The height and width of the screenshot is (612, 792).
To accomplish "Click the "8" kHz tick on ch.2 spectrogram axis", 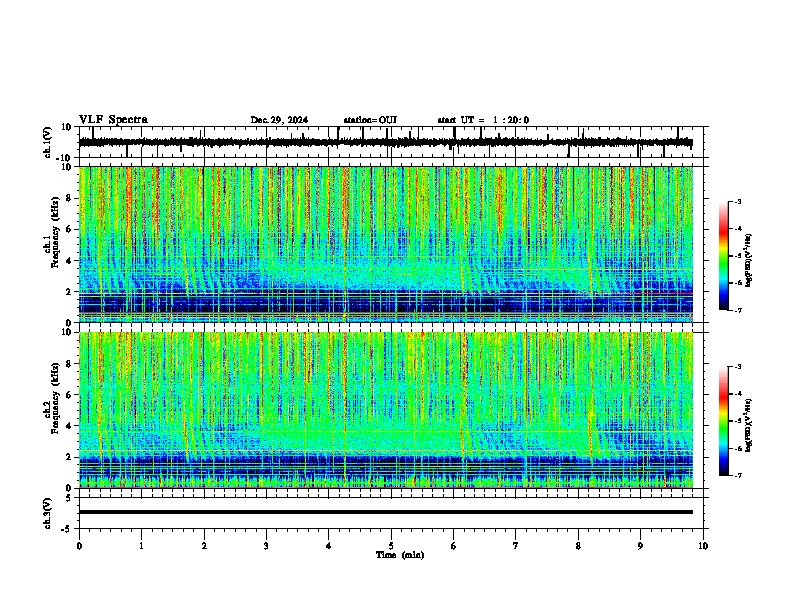I will (x=69, y=364).
